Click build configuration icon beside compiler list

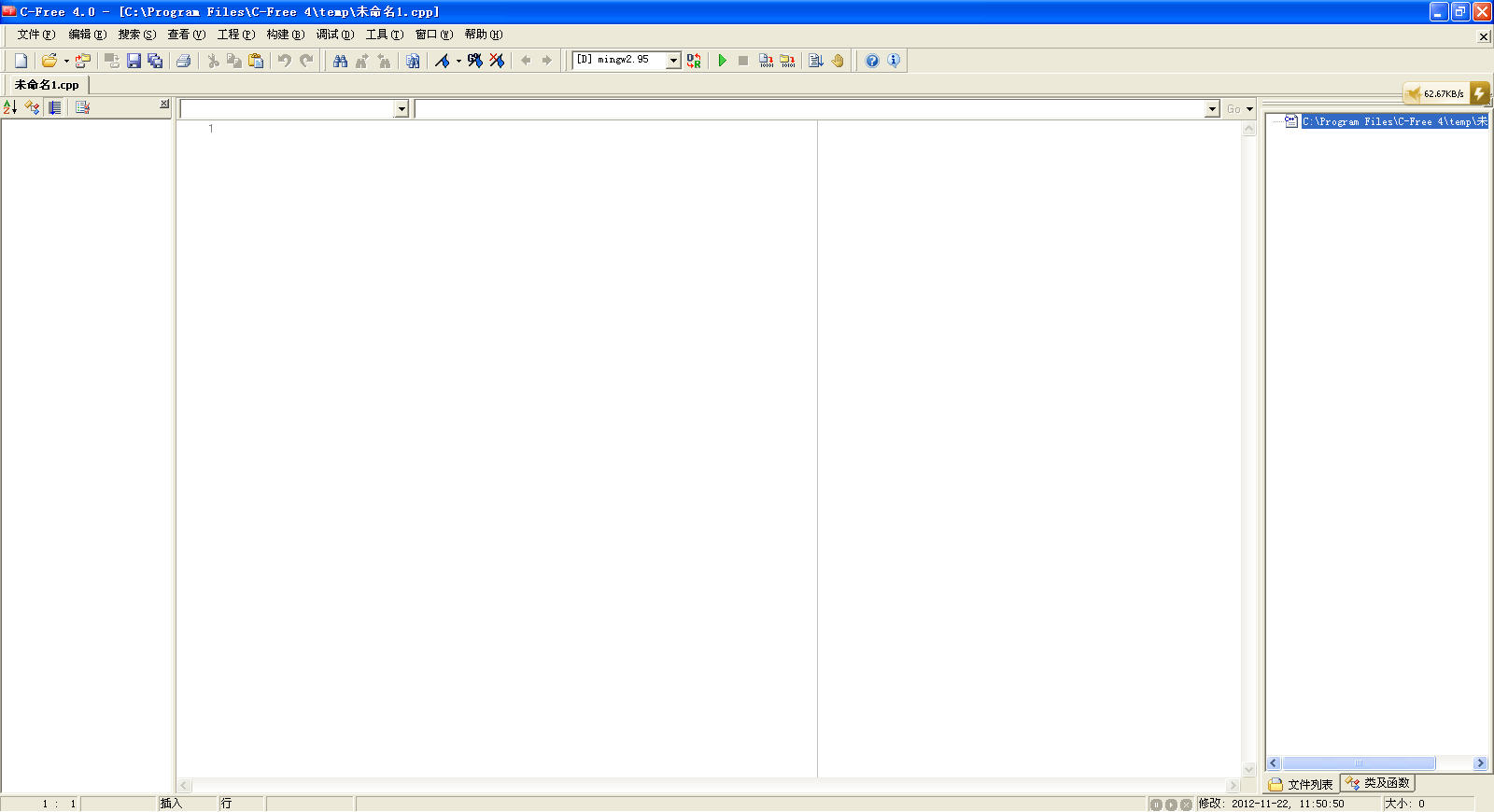coord(694,61)
